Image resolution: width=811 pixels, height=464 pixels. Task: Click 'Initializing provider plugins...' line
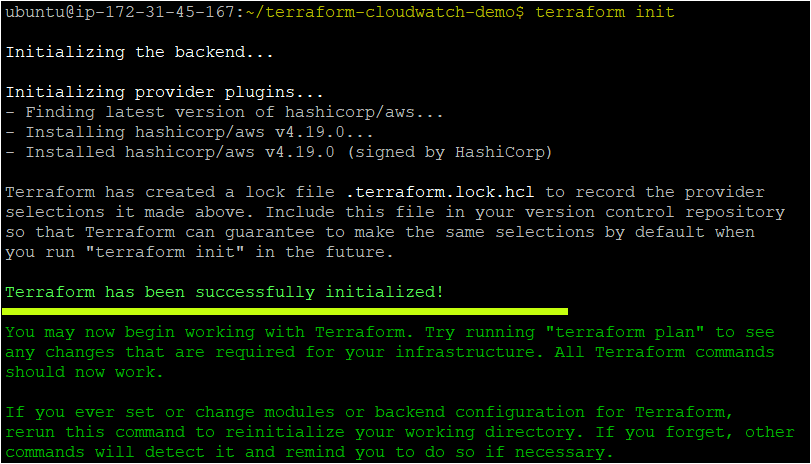164,92
